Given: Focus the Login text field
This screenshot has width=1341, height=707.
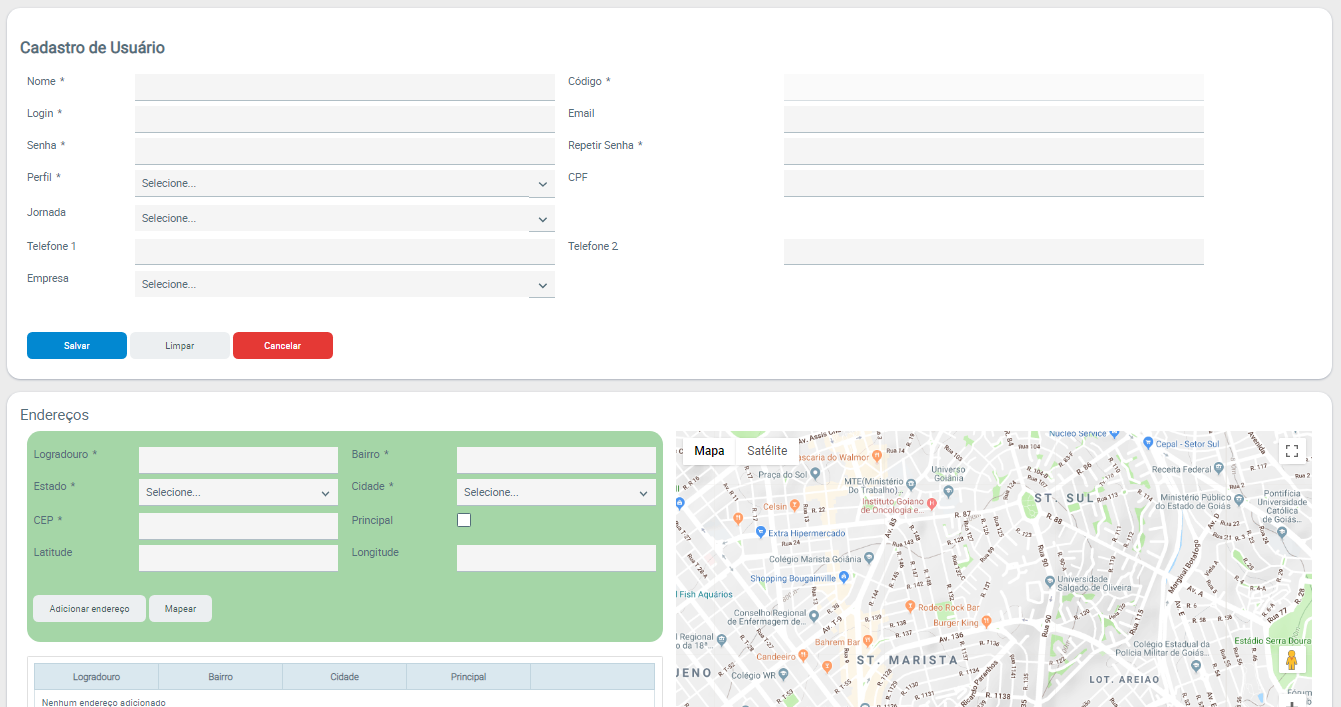Looking at the screenshot, I should [344, 119].
